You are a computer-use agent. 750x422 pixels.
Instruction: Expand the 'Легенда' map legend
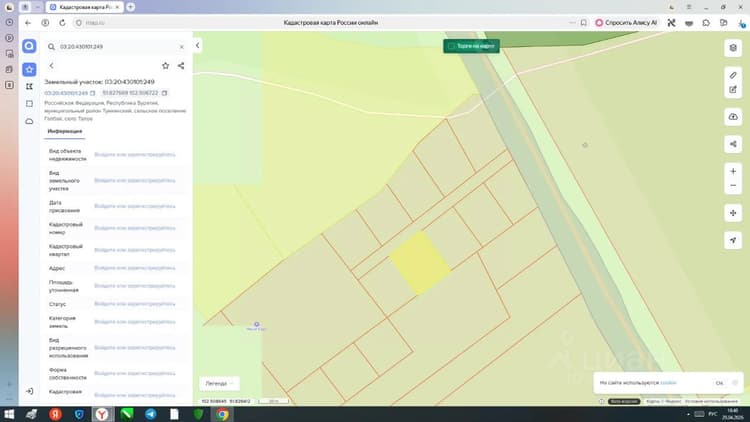[220, 383]
